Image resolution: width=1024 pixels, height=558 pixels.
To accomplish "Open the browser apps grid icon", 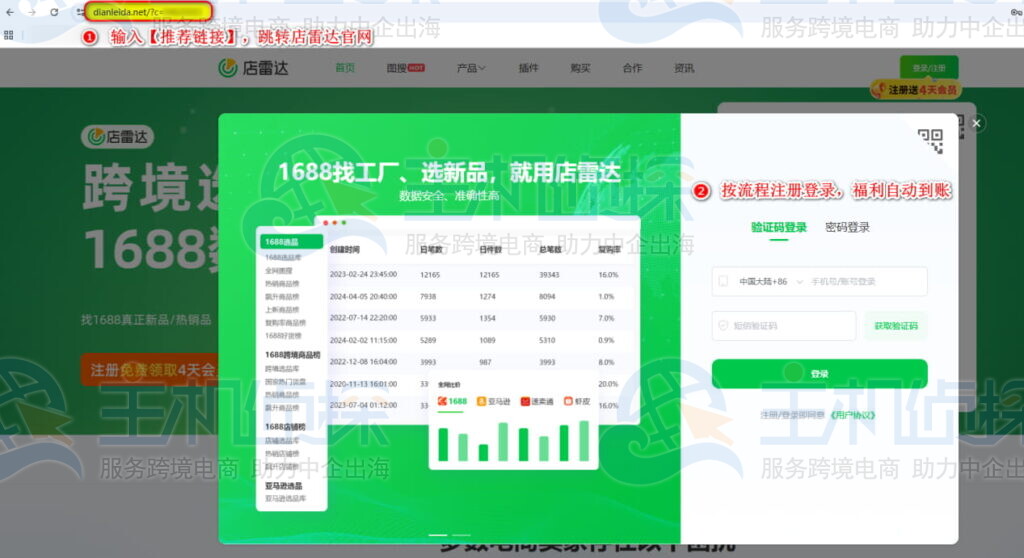I will pyautogui.click(x=8, y=35).
